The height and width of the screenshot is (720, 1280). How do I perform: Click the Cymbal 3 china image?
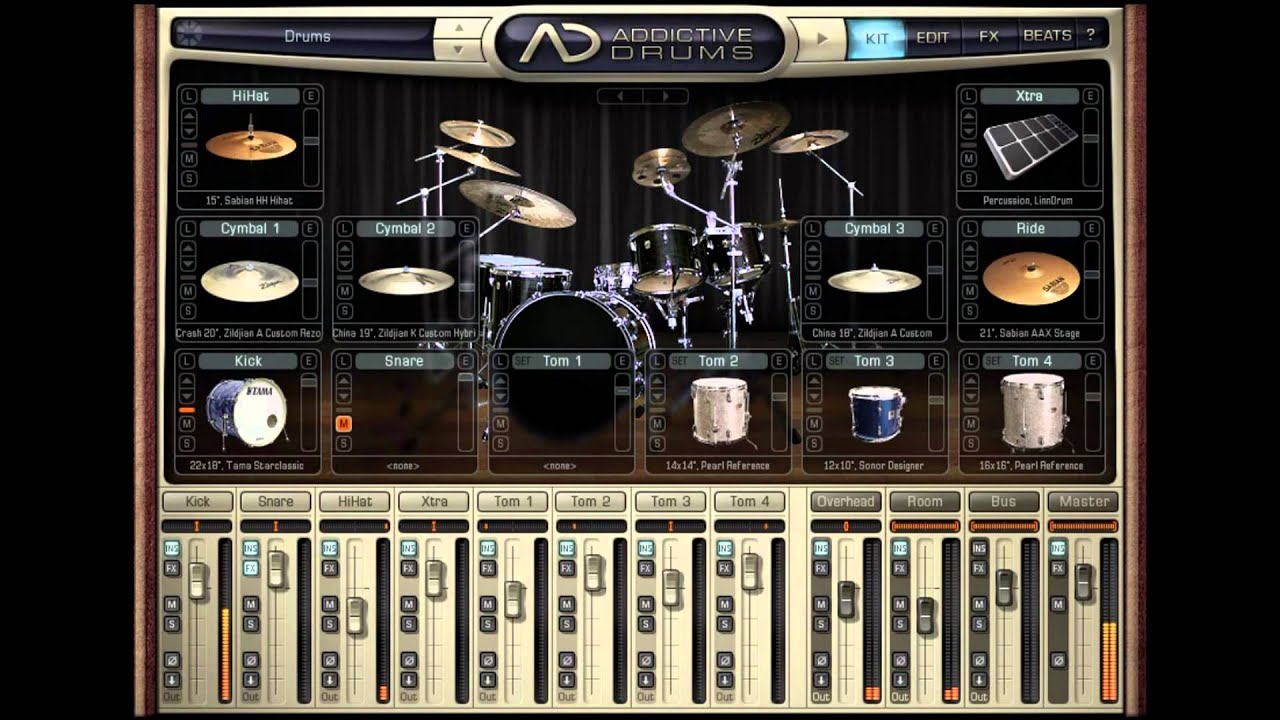pos(874,280)
